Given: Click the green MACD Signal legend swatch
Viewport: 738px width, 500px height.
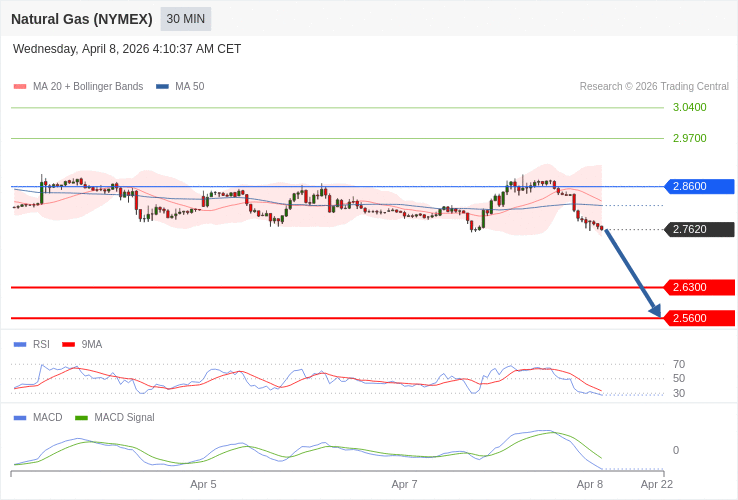Looking at the screenshot, I should pos(82,417).
